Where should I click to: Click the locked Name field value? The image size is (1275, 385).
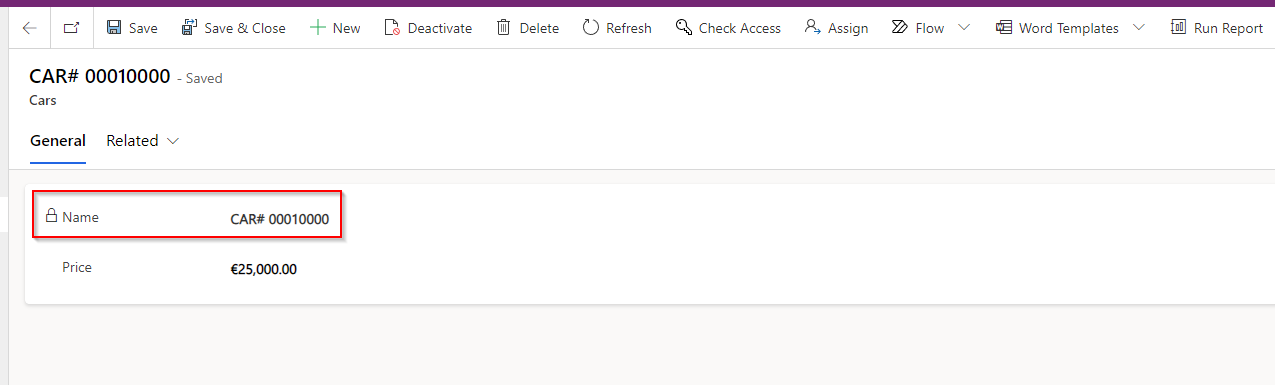(x=280, y=218)
